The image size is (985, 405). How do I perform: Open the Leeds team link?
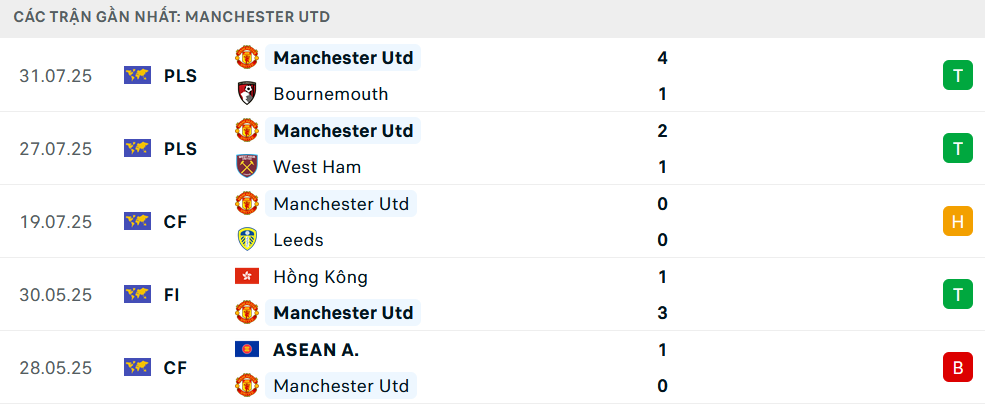pos(298,240)
